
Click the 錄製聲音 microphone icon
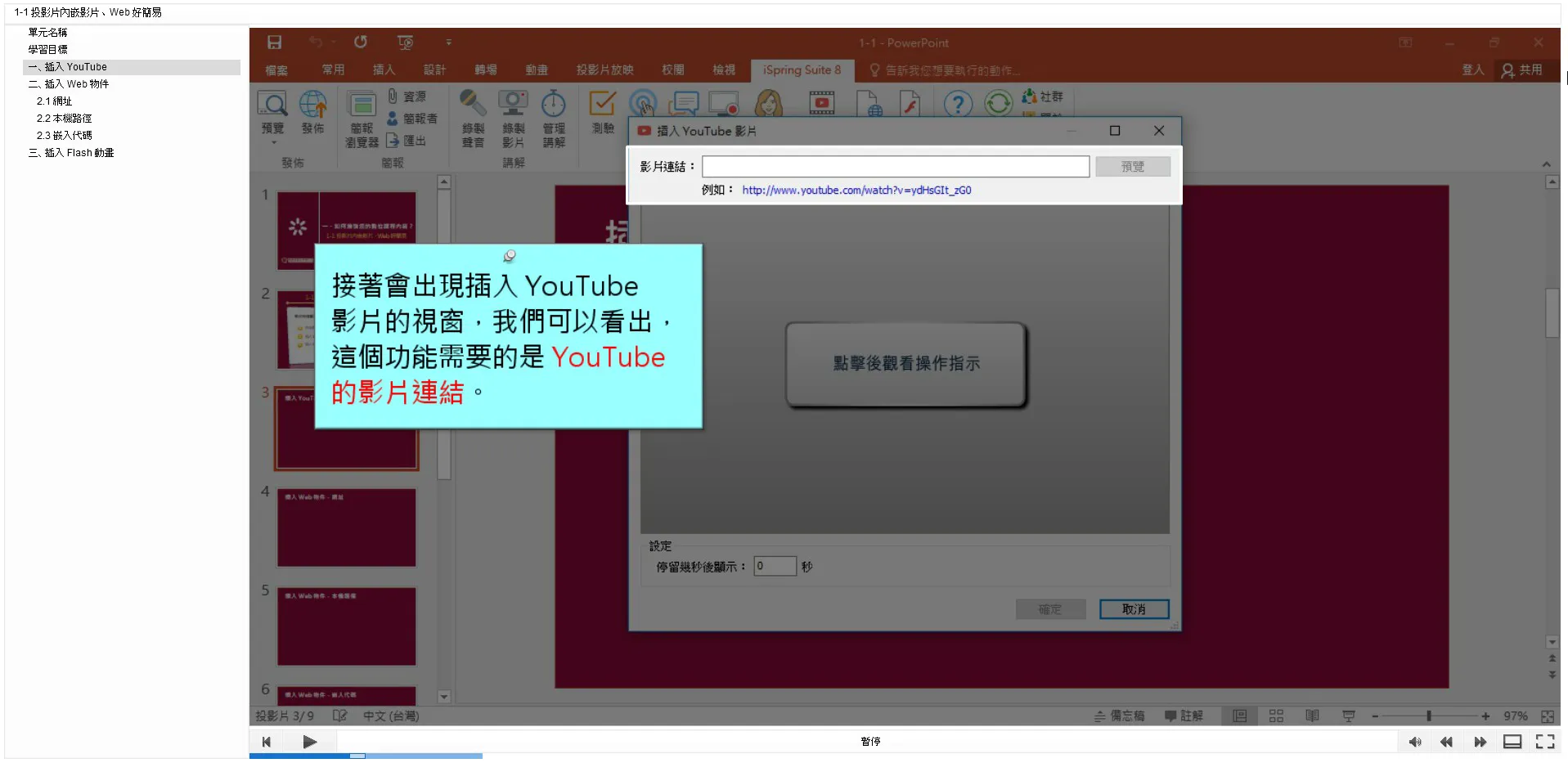point(473,104)
